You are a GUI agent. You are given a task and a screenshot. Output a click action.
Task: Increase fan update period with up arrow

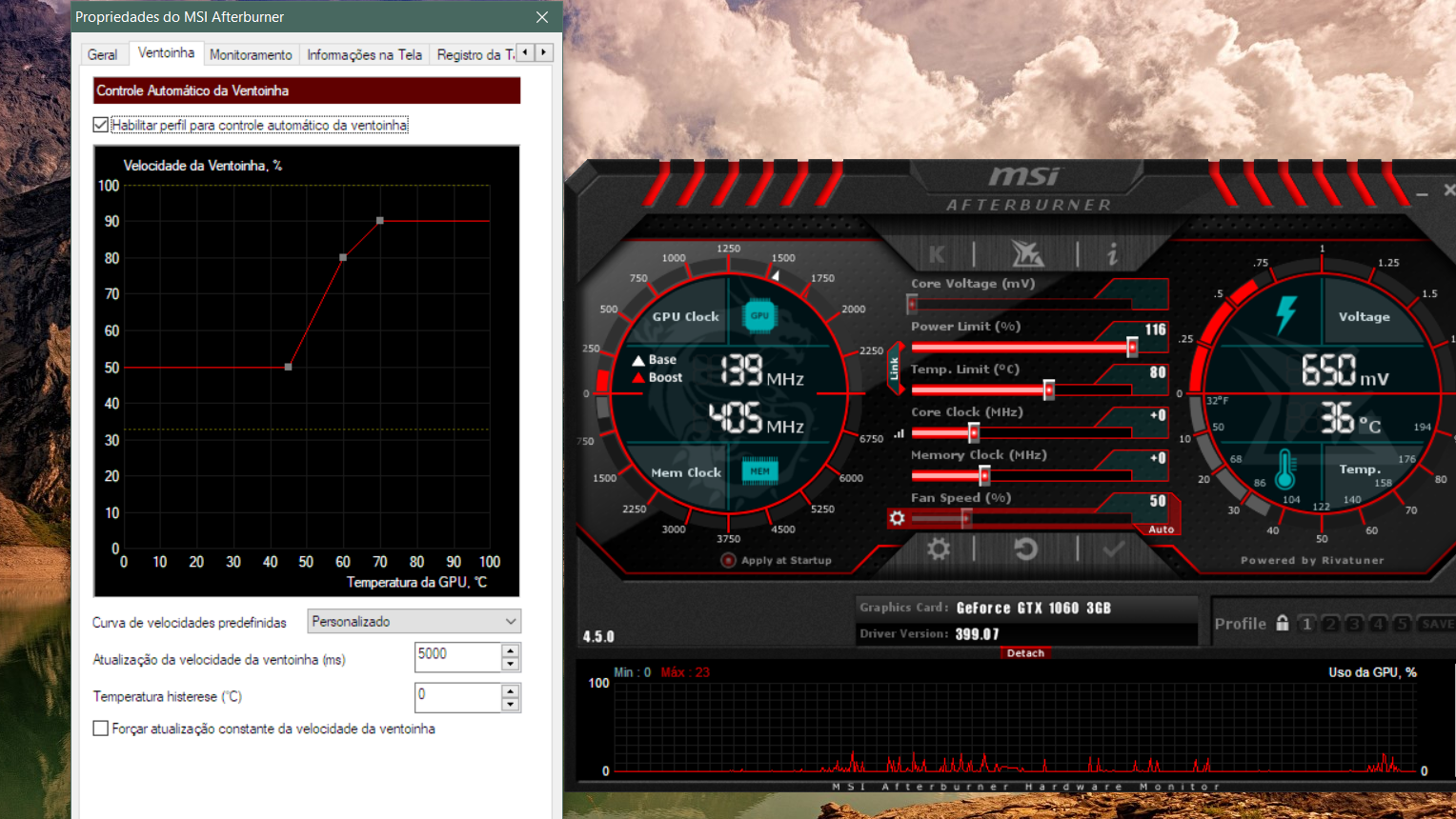511,650
